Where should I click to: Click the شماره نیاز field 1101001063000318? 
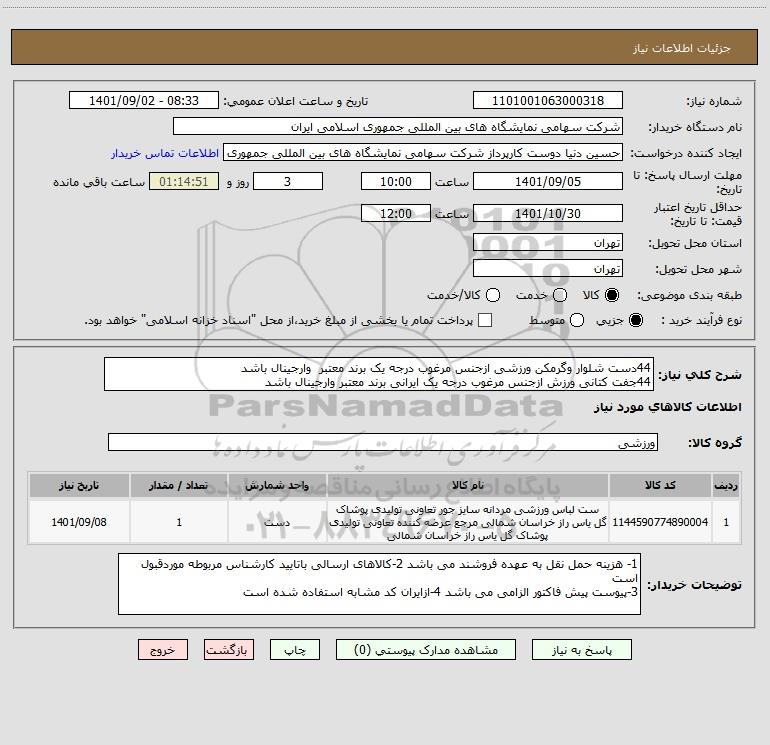pos(548,101)
